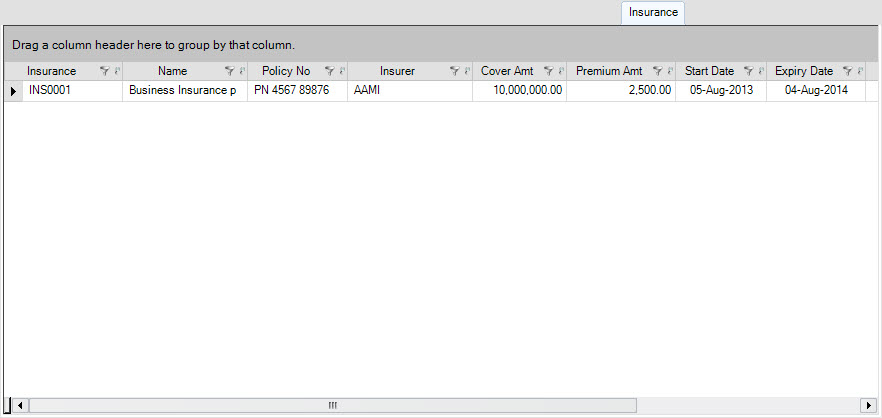Click the 10,000,000.00 cover amount cell
The image size is (882, 418).
[520, 91]
